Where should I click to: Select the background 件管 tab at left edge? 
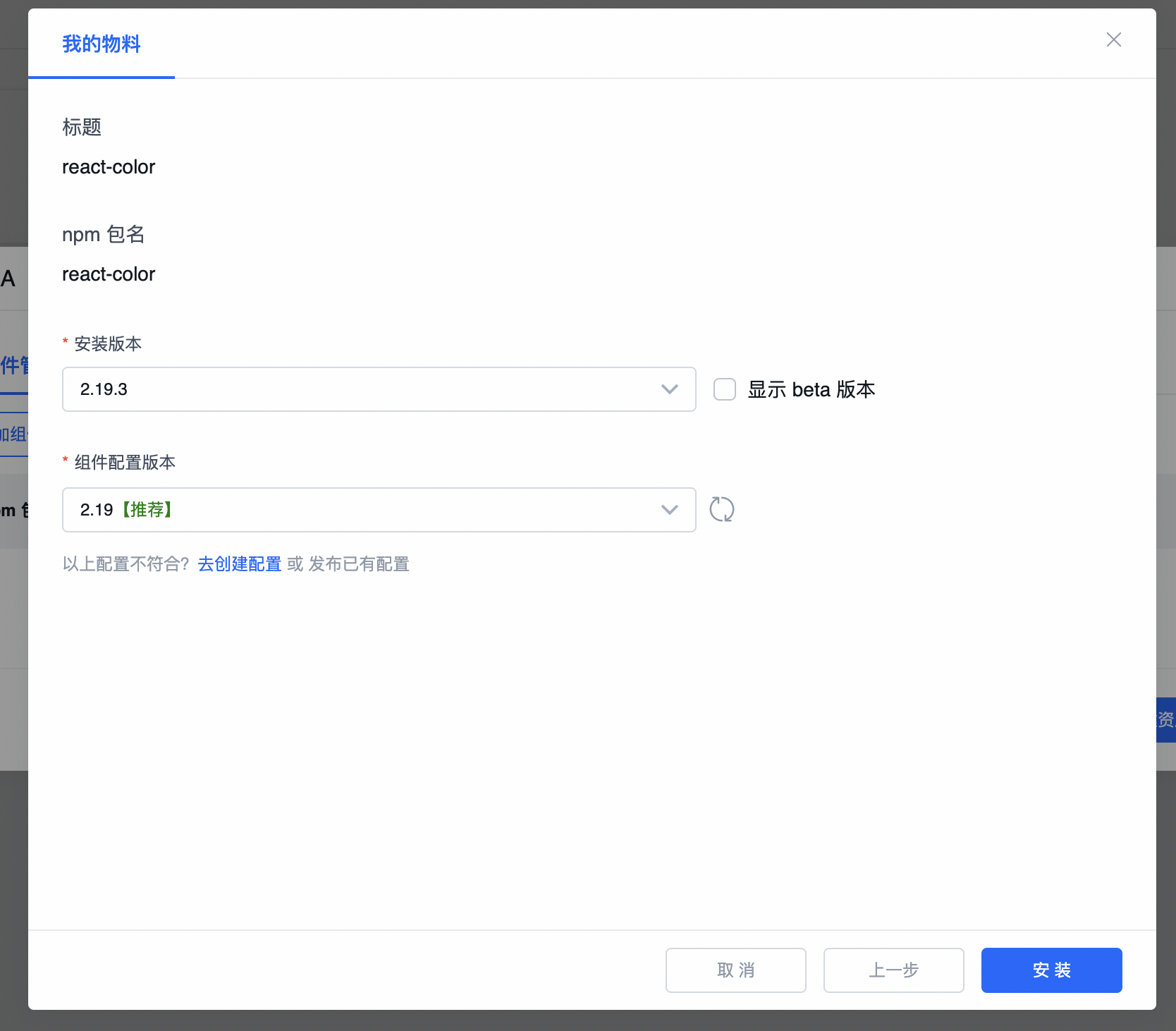[14, 365]
